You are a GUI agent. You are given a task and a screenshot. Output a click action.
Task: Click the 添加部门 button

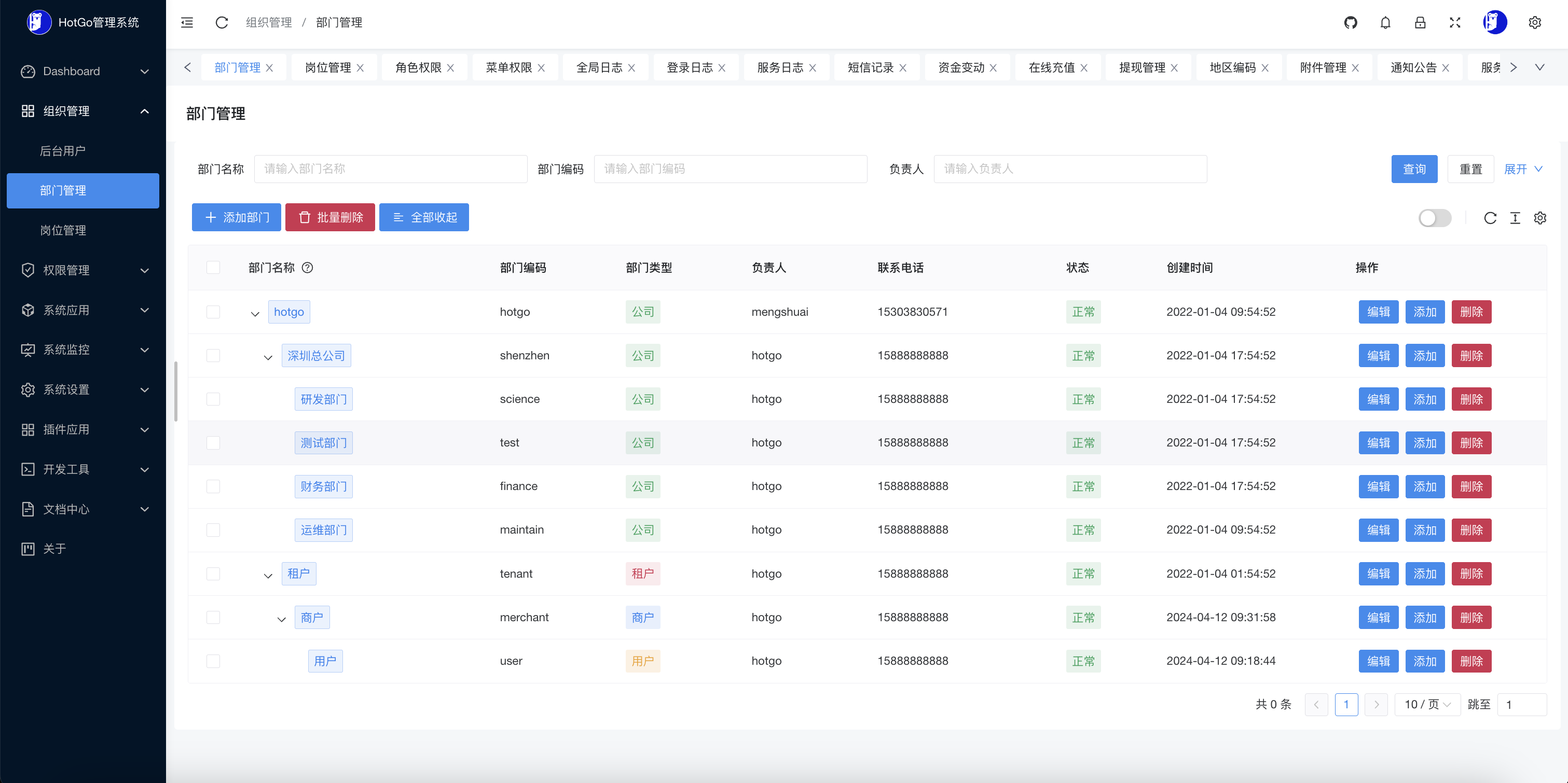(x=236, y=217)
